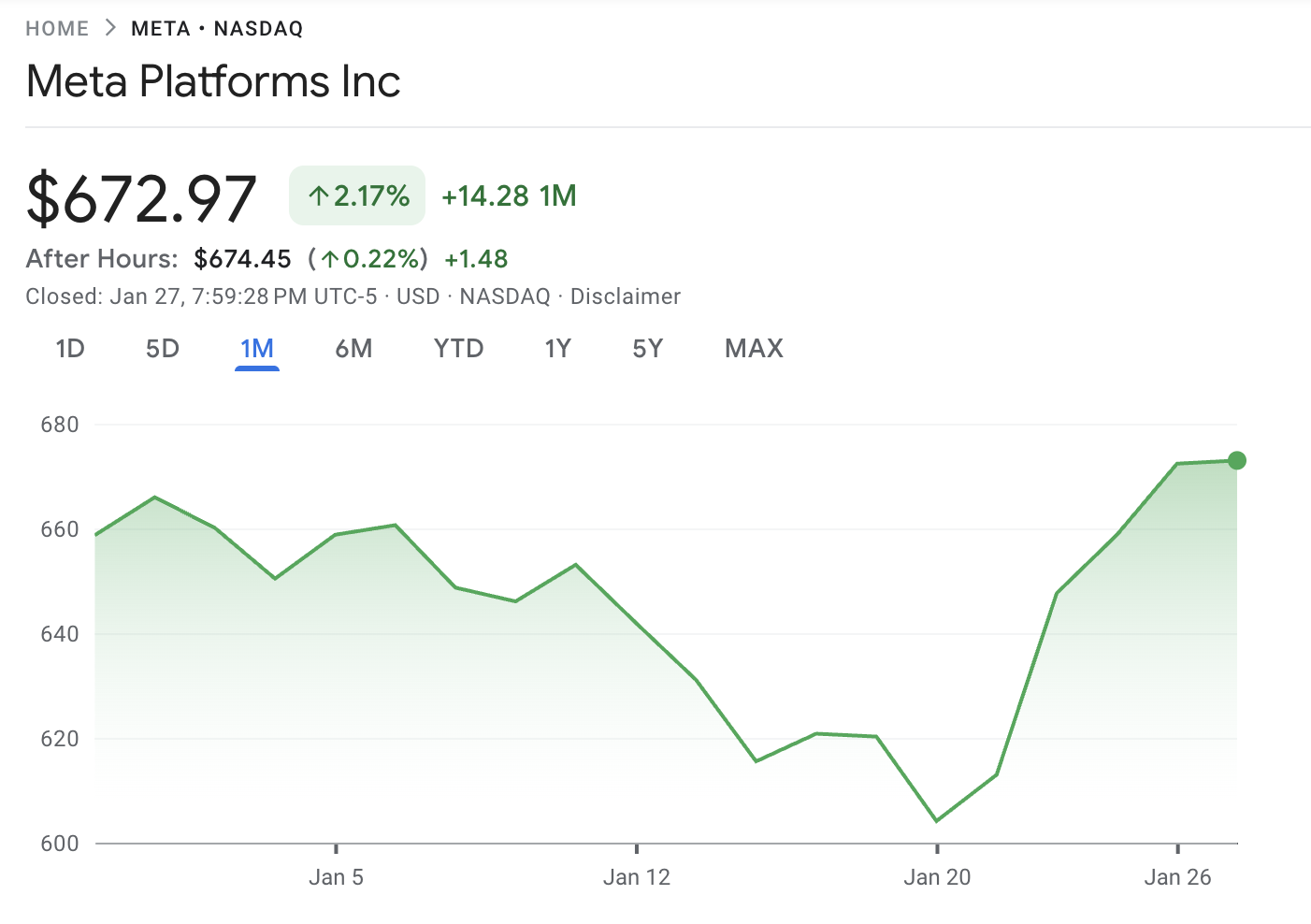1311x924 pixels.
Task: Select the 6M chart period
Action: 354,348
